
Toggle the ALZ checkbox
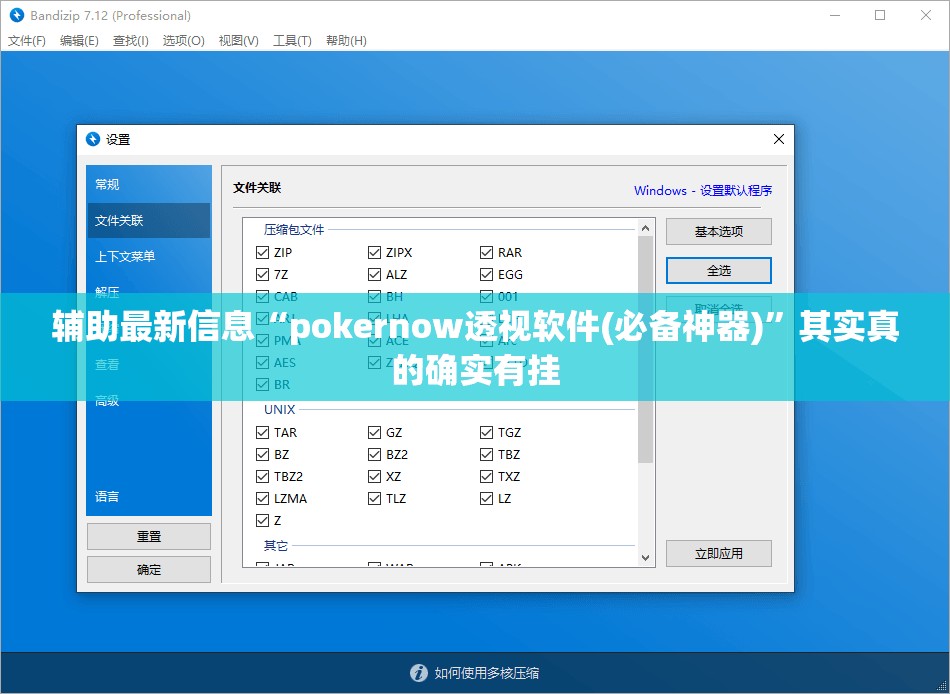point(374,275)
